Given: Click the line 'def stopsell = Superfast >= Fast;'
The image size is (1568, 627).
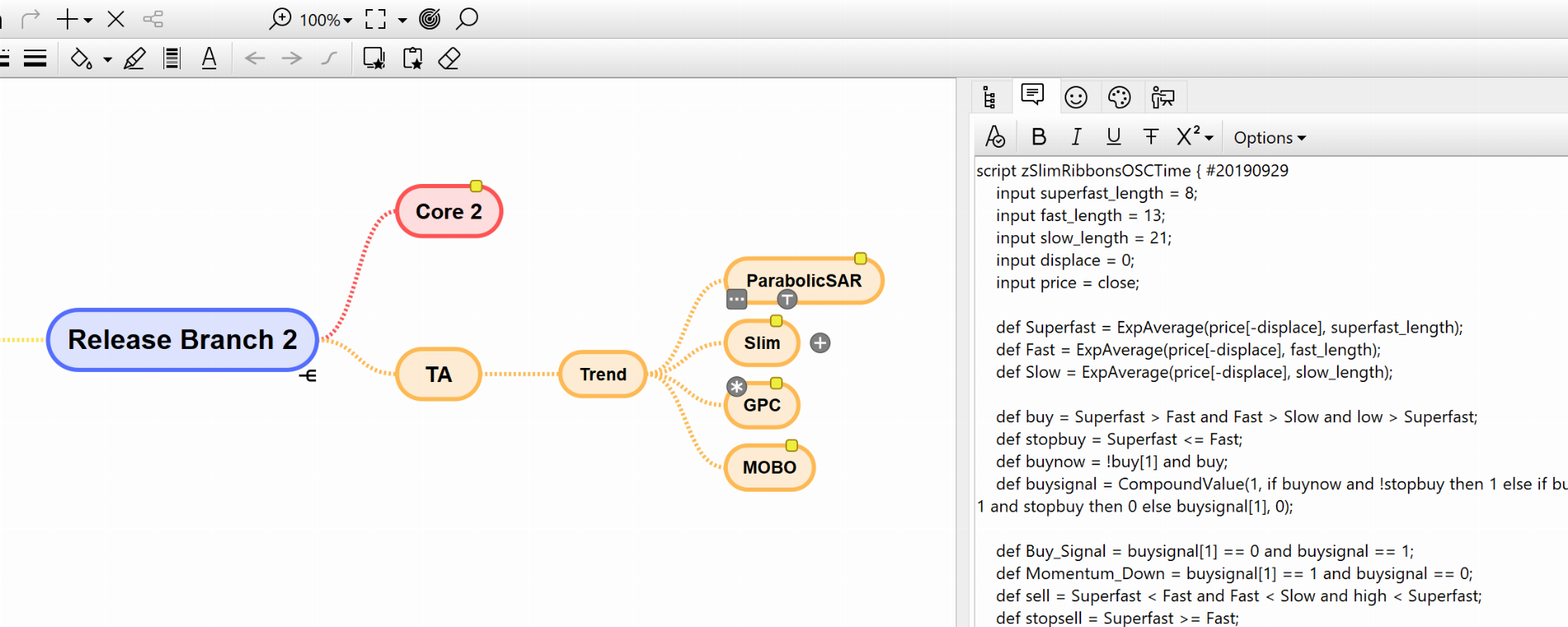Looking at the screenshot, I should point(1117,618).
